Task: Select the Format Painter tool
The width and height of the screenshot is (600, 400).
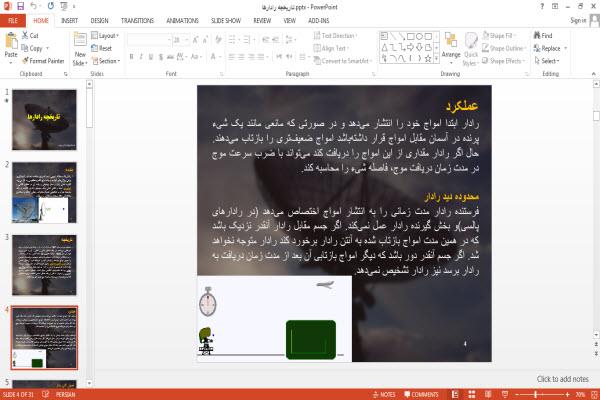Action: [43, 60]
